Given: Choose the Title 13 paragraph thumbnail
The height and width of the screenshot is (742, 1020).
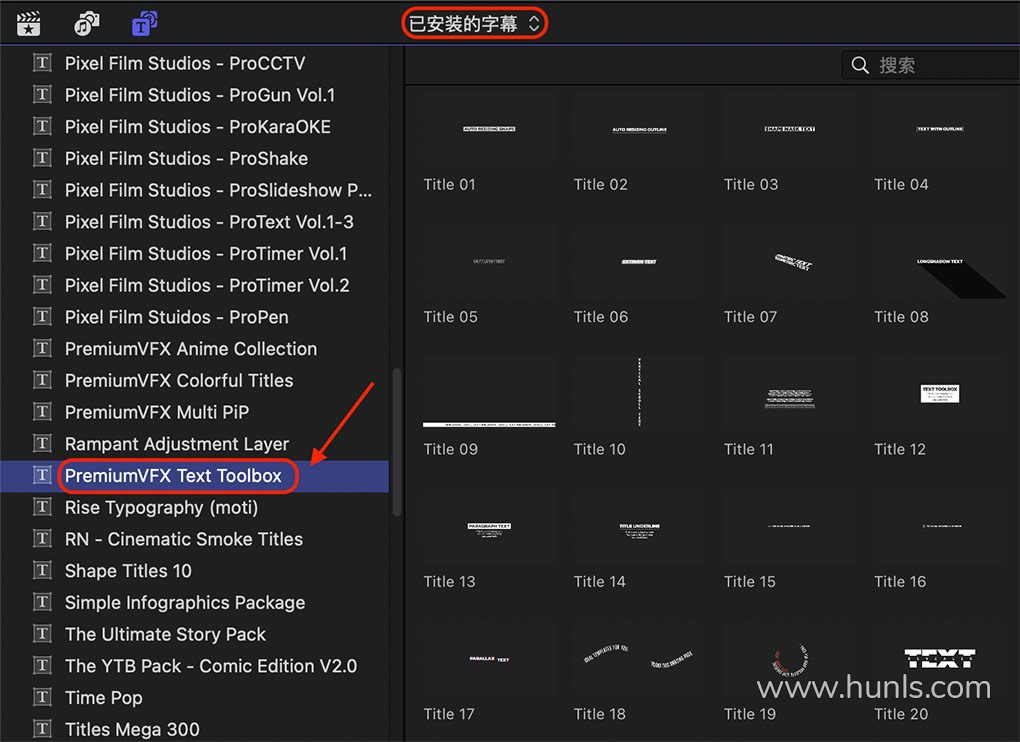Looking at the screenshot, I should point(489,527).
